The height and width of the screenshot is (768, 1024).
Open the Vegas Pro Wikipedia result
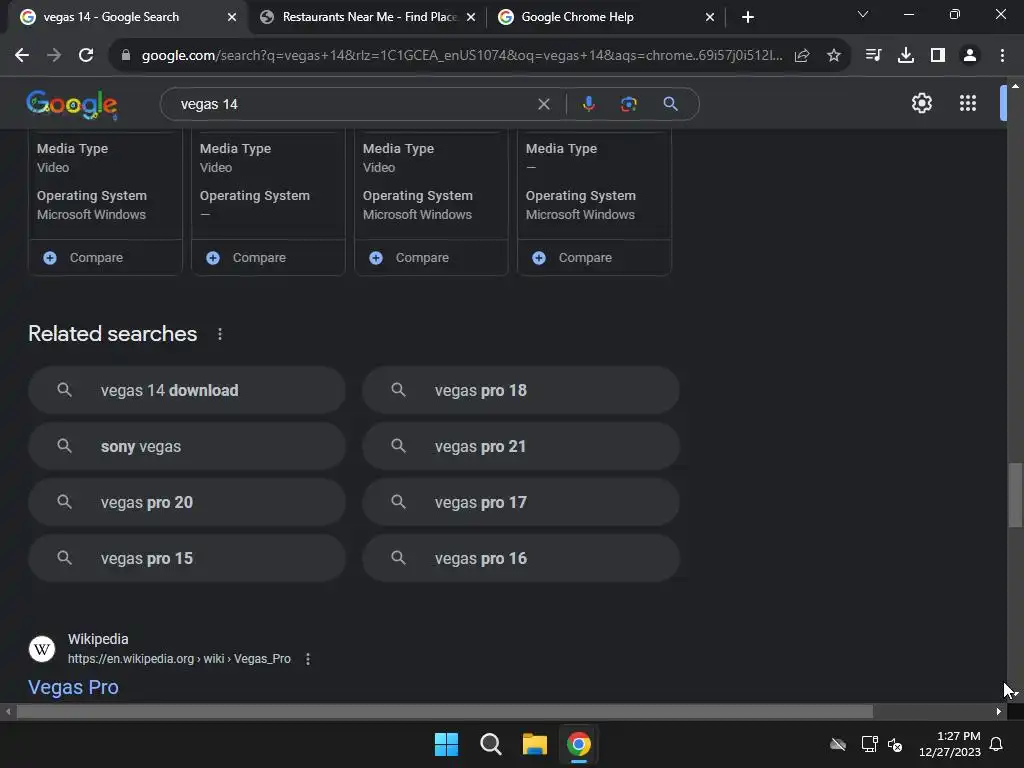click(x=73, y=688)
